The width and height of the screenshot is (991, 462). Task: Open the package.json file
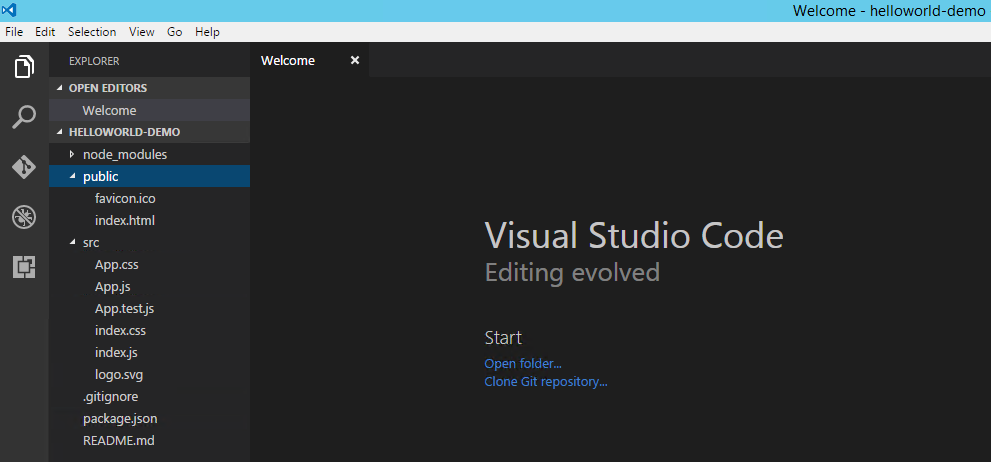(x=120, y=419)
